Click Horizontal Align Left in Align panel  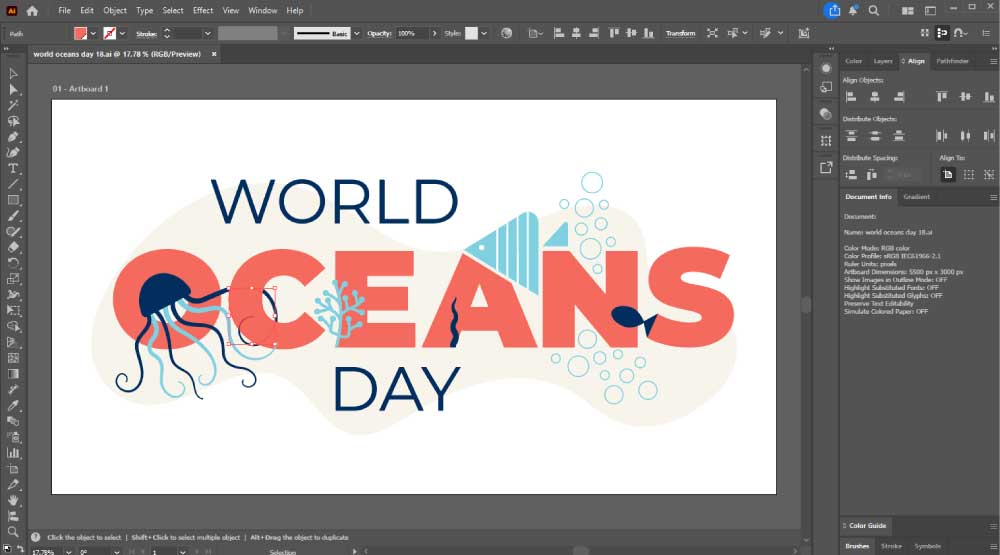click(851, 96)
